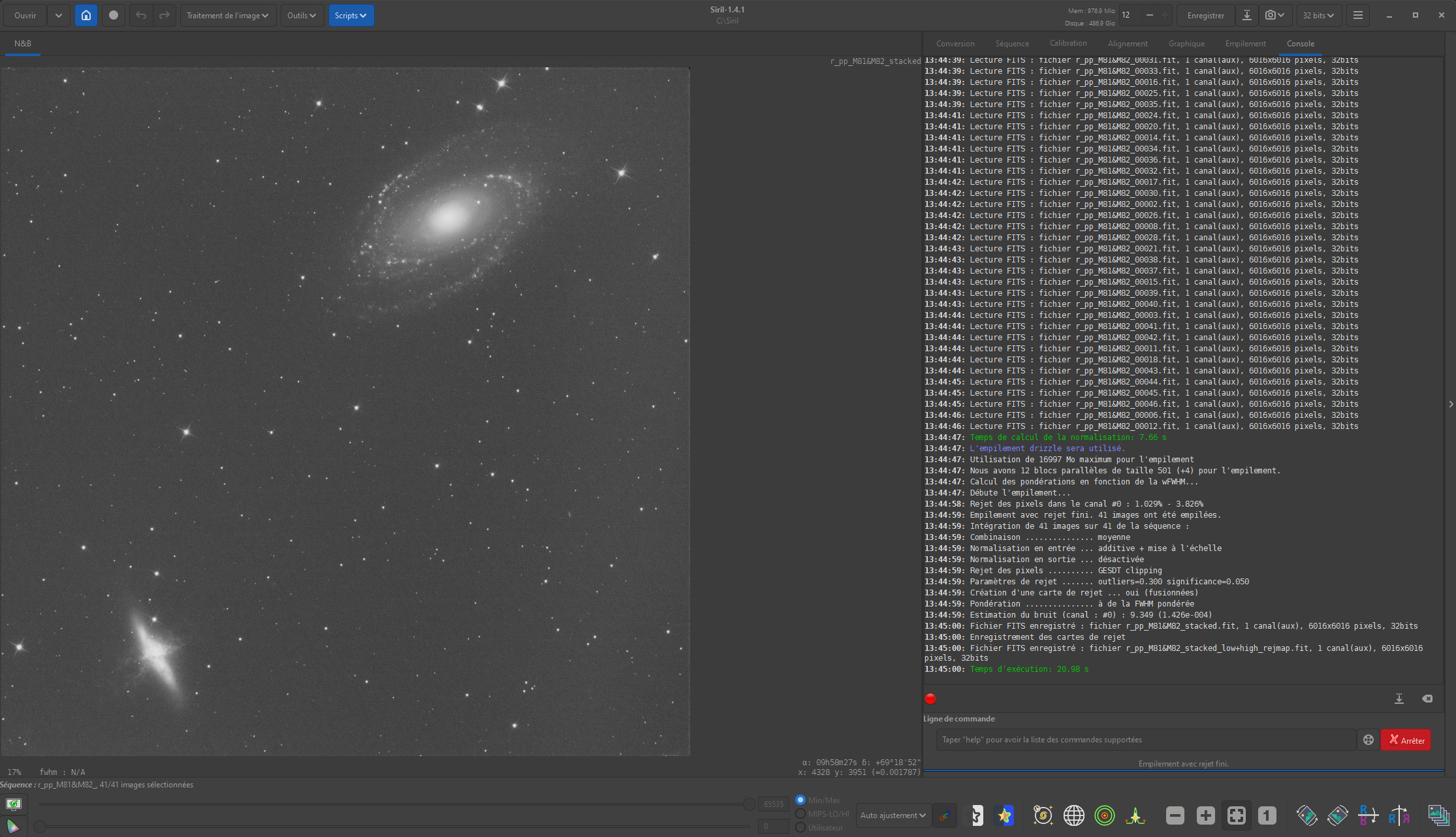Switch to the Empilement tab
1456x837 pixels.
[x=1245, y=44]
